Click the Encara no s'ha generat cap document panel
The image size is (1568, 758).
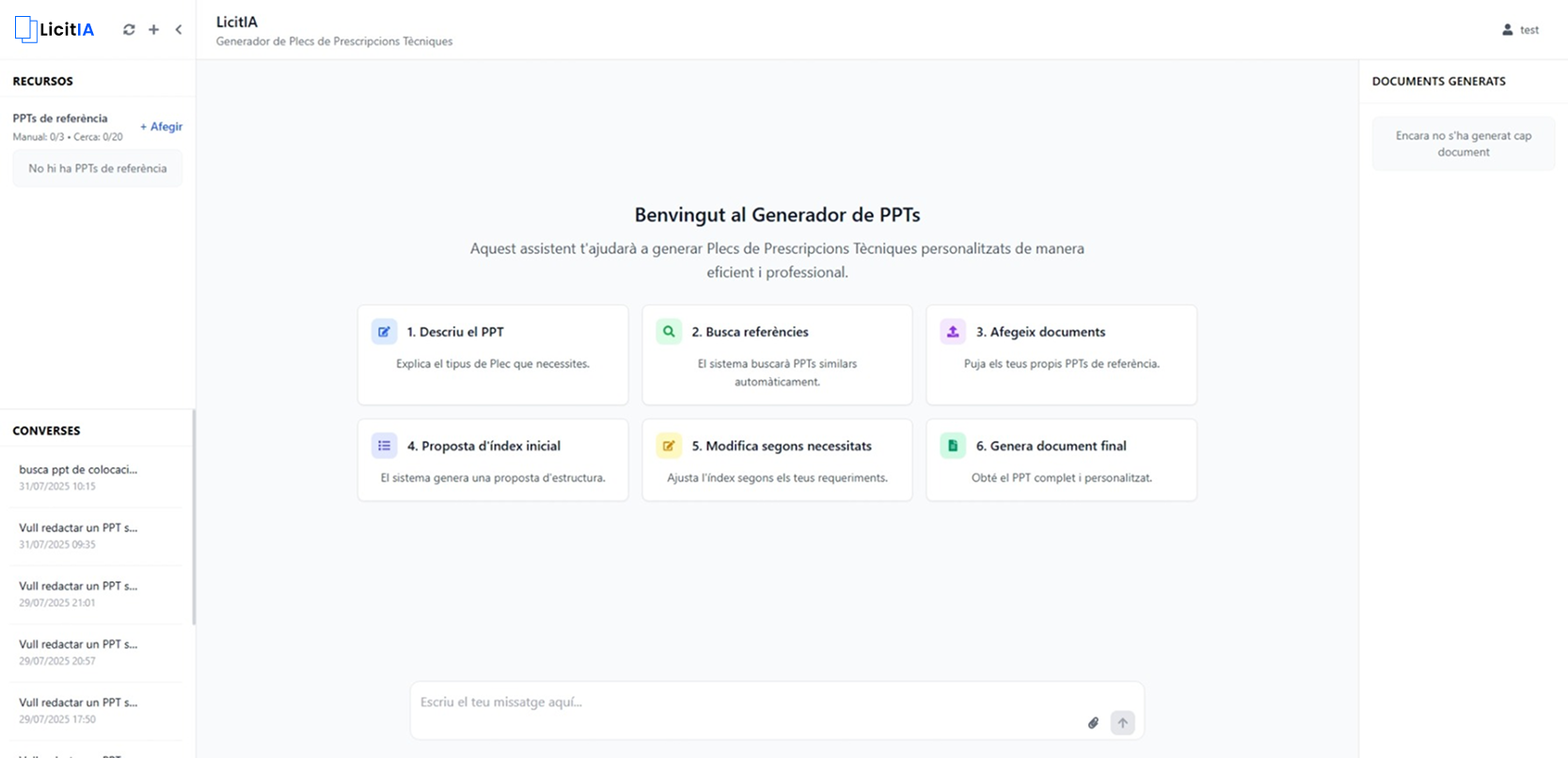tap(1463, 143)
